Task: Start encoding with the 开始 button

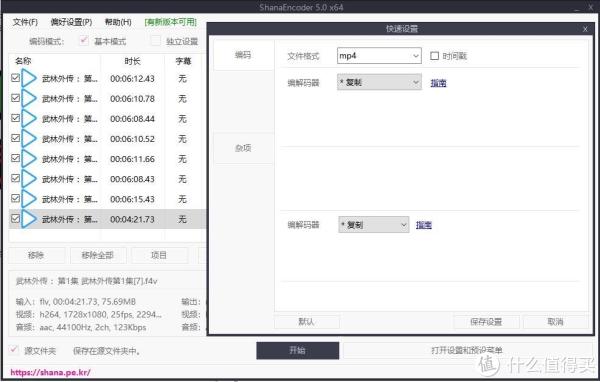Action: click(x=297, y=350)
